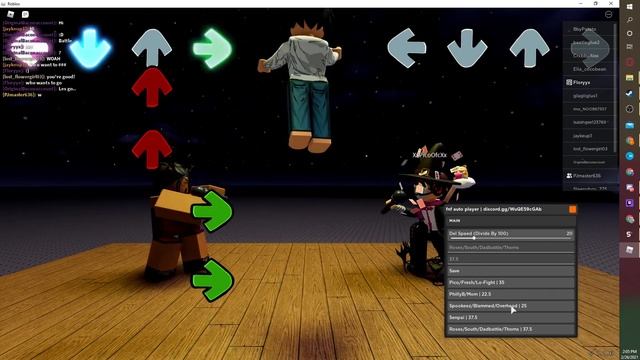
Task: Close the fnf auto player panel with the orange square
Action: point(572,209)
